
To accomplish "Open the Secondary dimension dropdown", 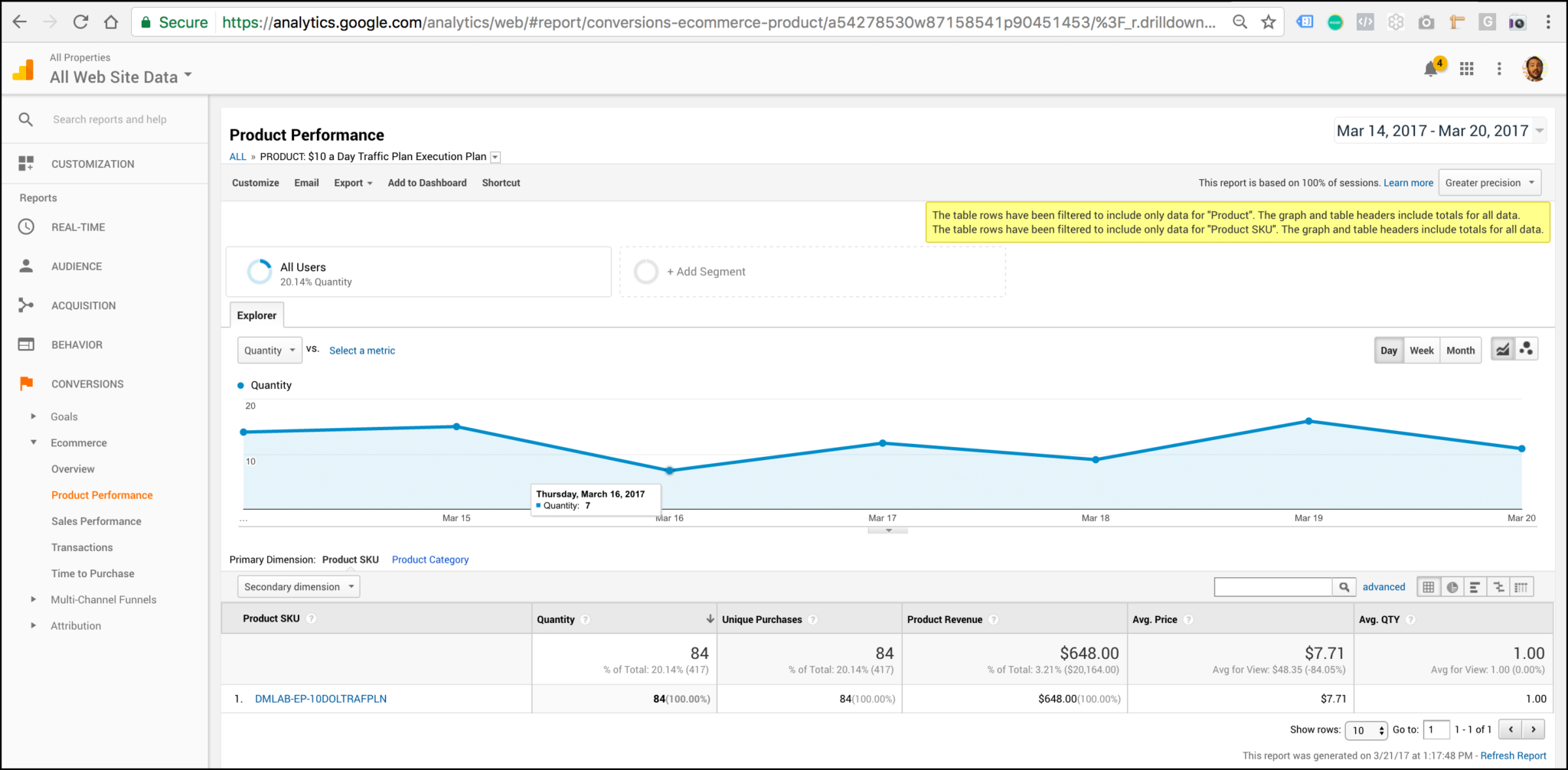I will pos(298,586).
